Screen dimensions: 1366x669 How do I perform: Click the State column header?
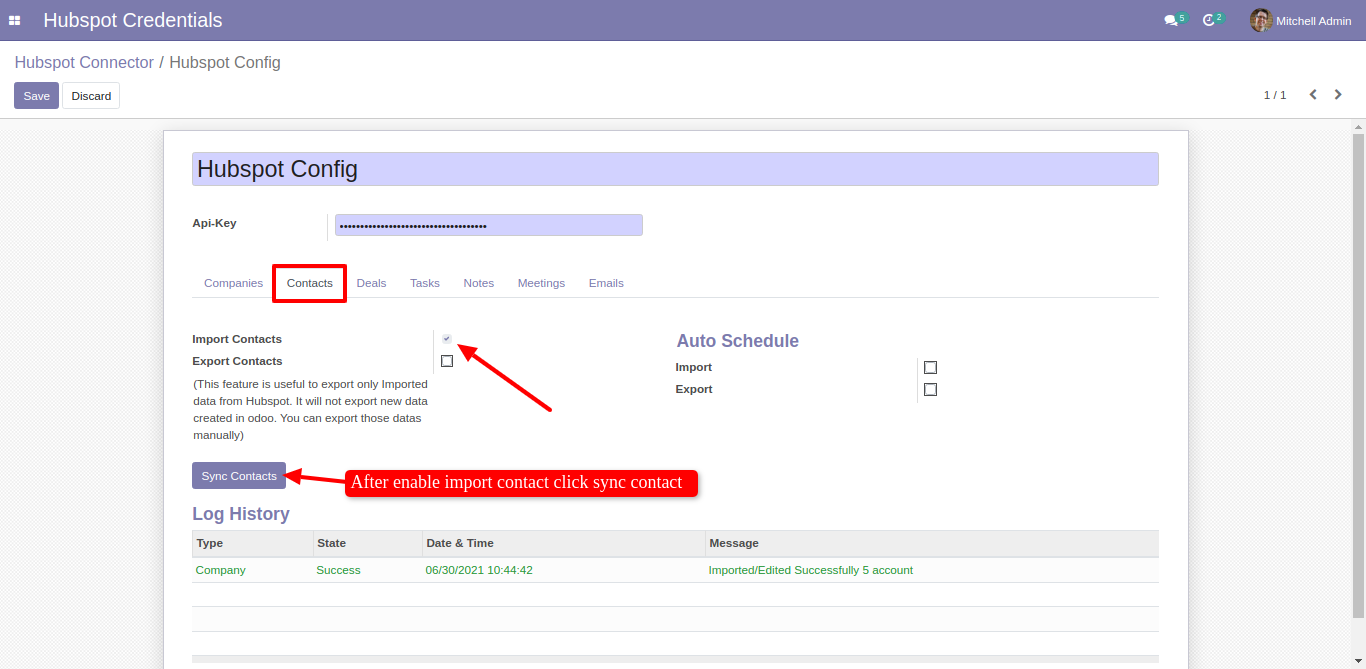368,543
